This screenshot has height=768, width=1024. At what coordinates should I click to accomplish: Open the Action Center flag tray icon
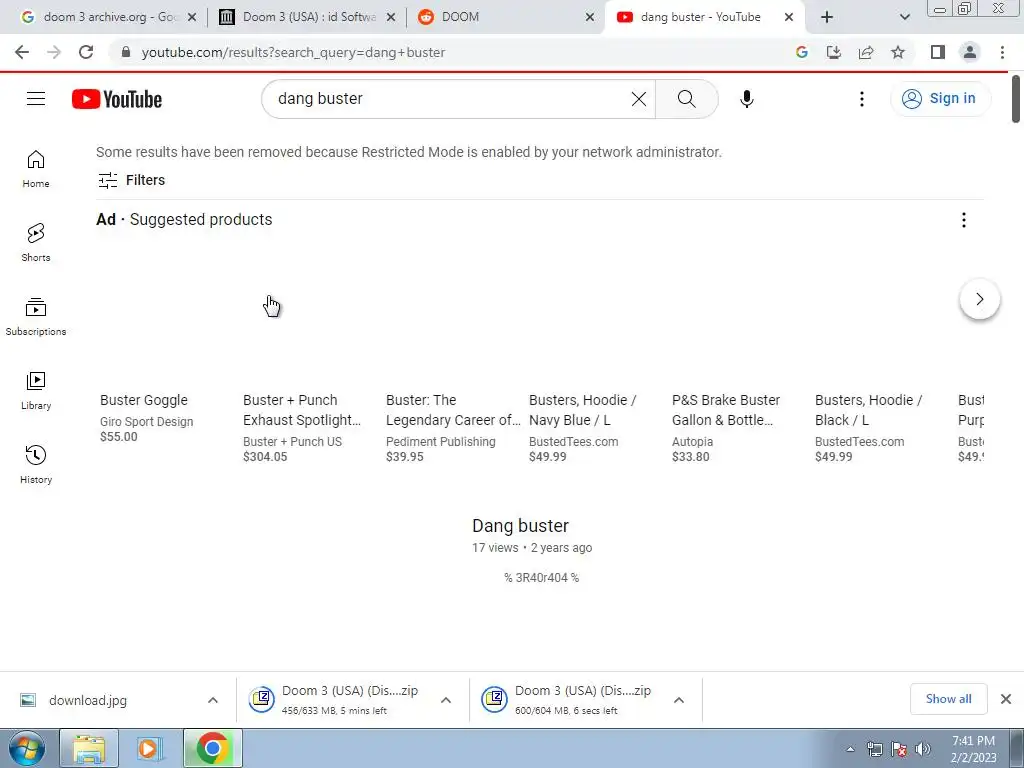point(899,749)
